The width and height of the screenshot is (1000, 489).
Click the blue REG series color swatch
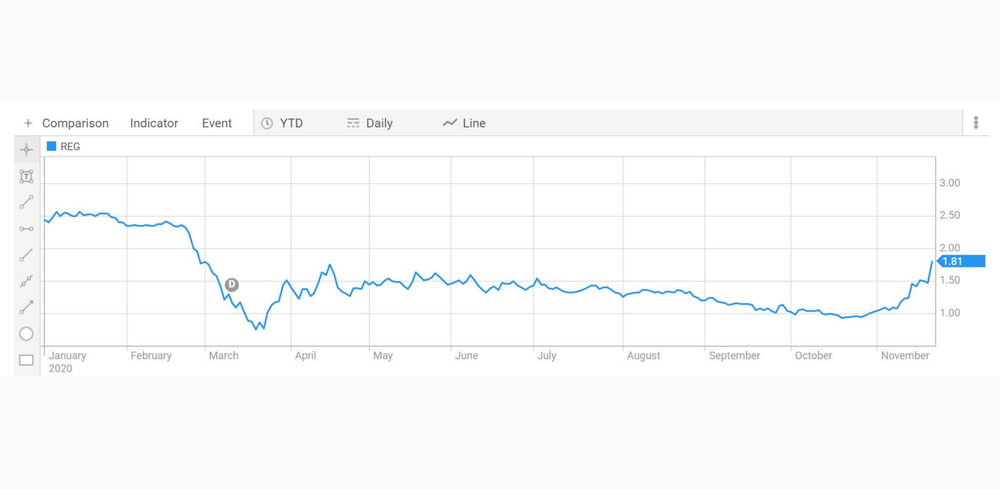point(52,147)
